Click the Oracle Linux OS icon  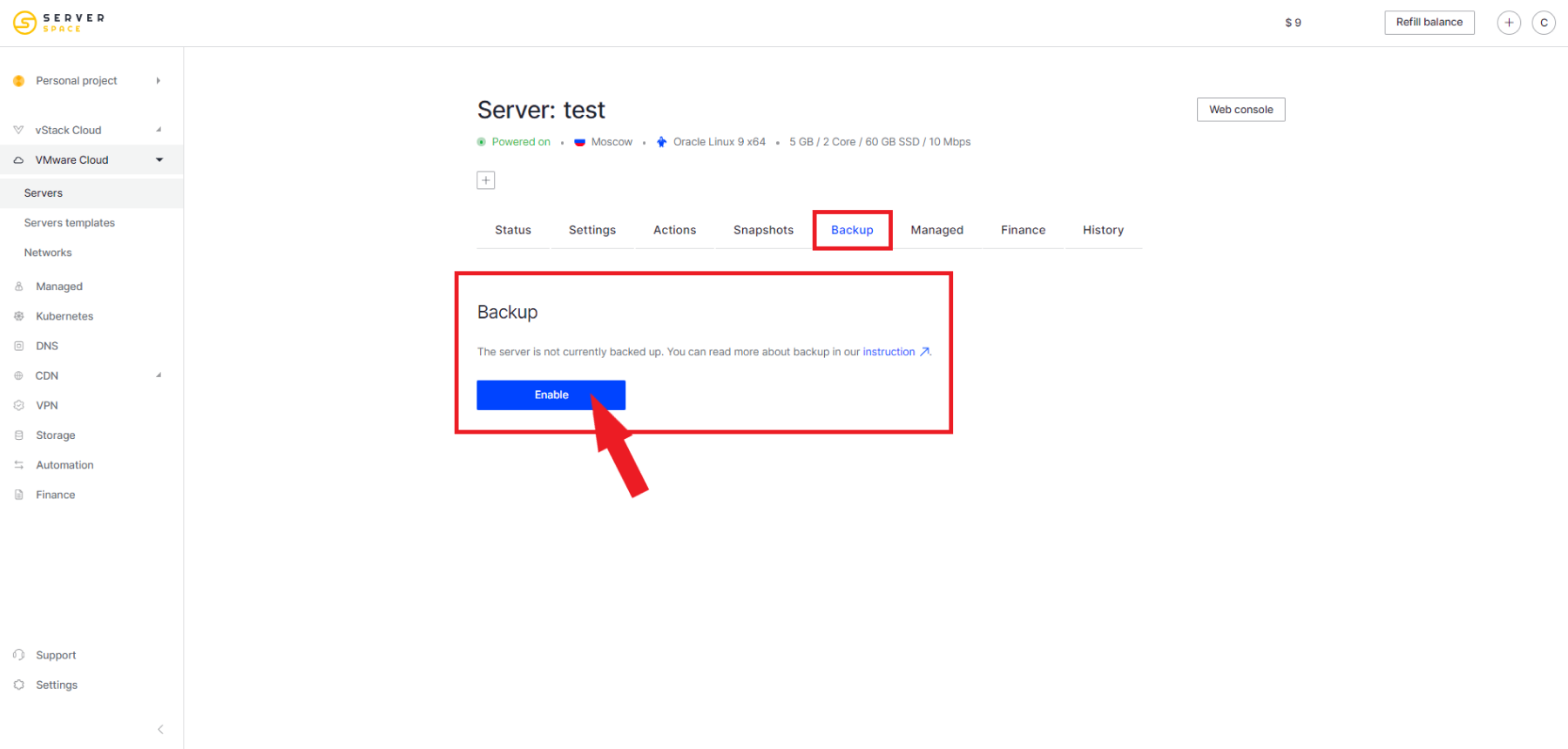click(x=661, y=142)
